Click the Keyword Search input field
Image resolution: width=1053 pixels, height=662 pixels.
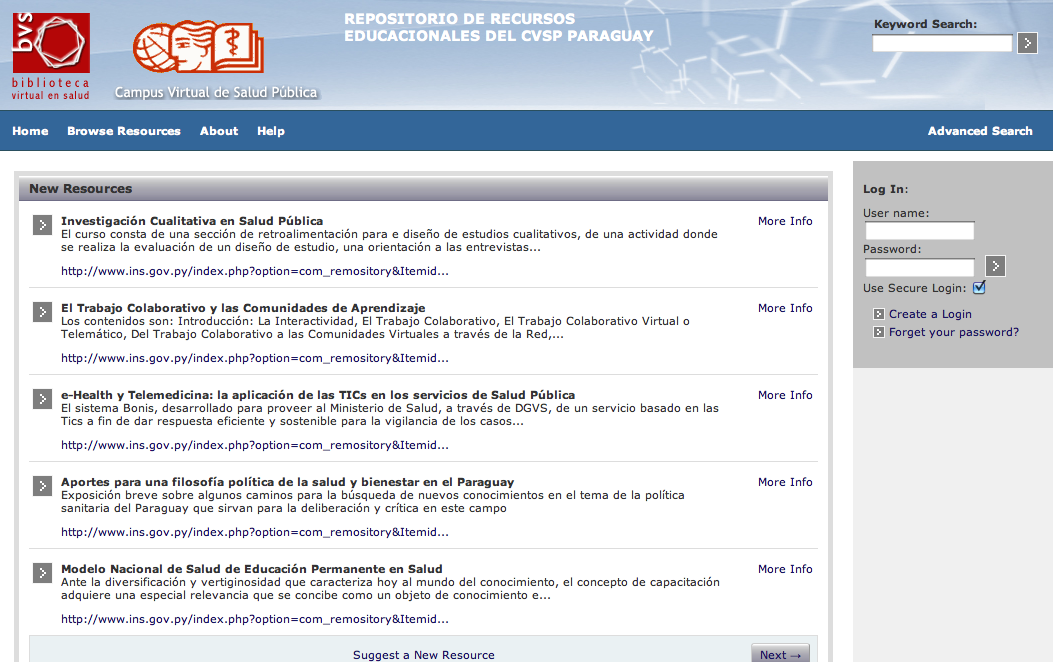click(x=942, y=43)
